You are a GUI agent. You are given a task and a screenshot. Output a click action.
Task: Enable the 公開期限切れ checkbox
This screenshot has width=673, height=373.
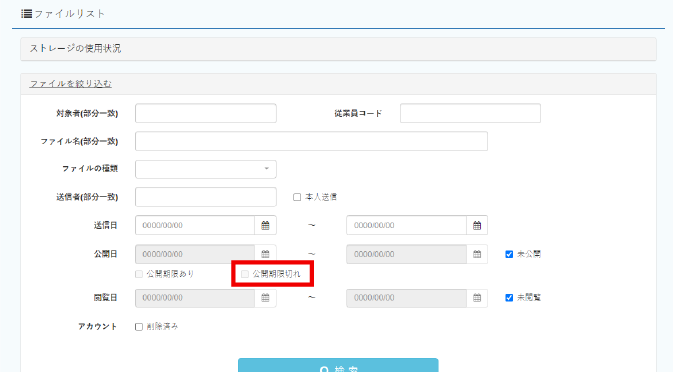pyautogui.click(x=245, y=274)
